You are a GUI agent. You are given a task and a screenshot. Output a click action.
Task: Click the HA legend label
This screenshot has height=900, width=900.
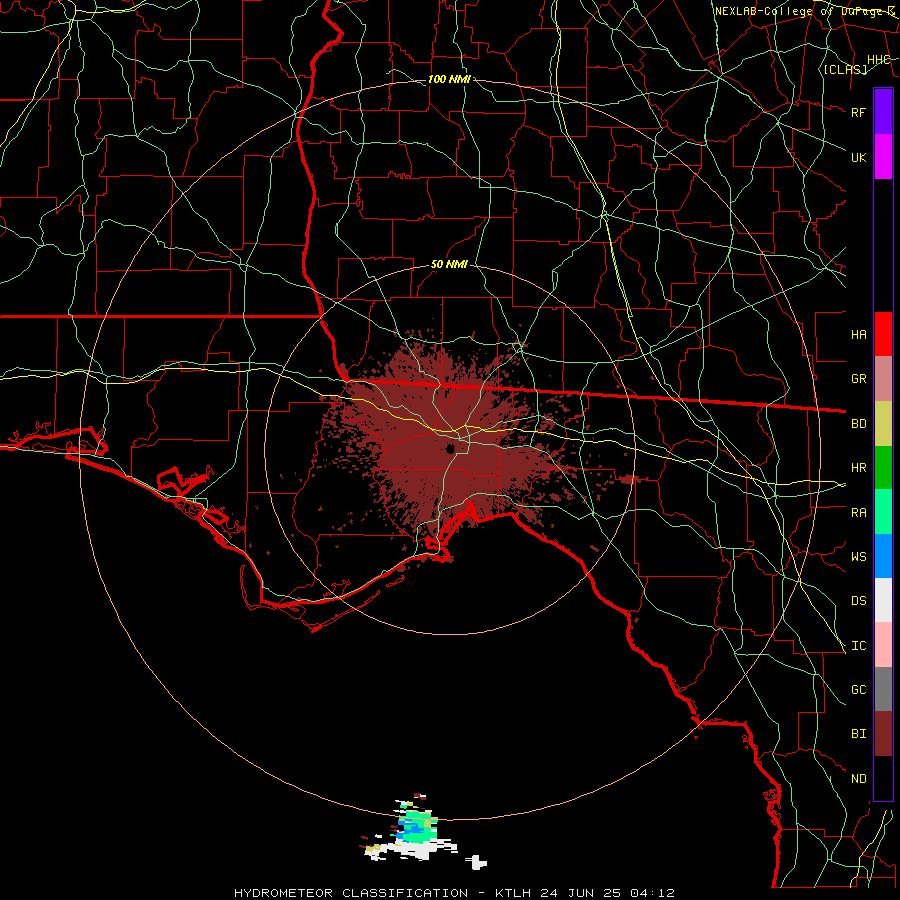click(858, 335)
